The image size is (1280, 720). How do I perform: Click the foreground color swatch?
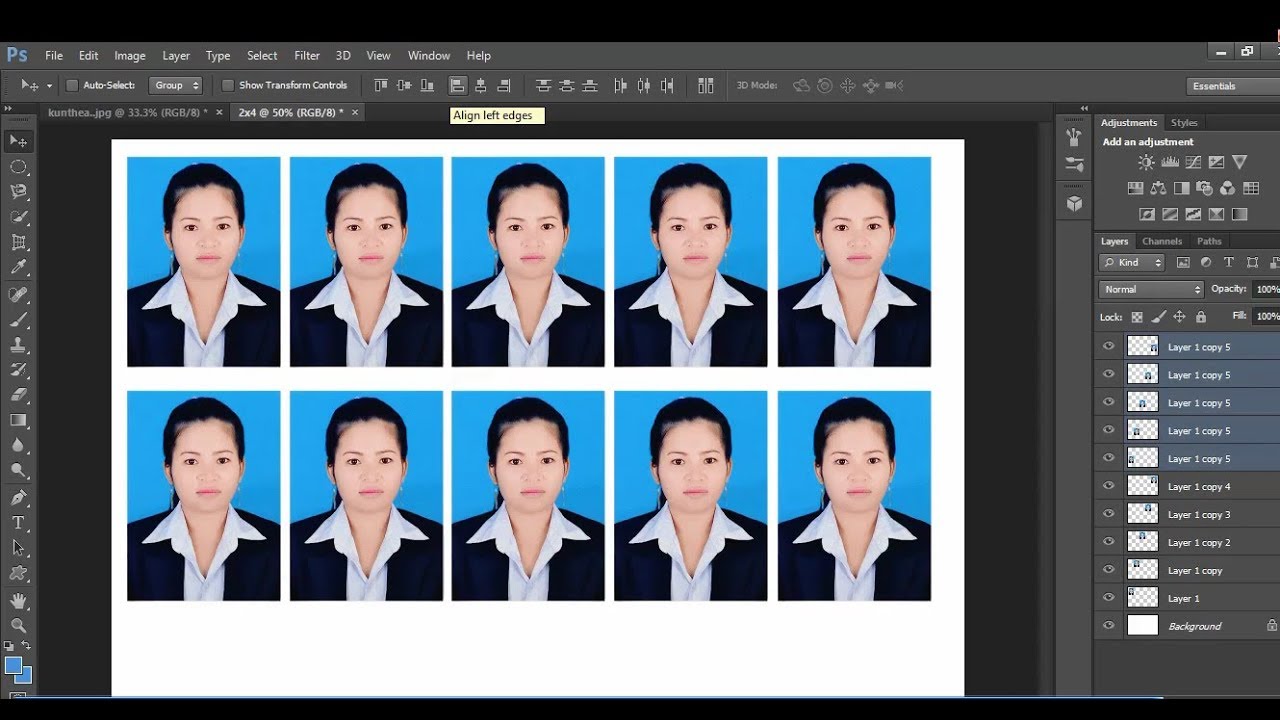point(13,665)
